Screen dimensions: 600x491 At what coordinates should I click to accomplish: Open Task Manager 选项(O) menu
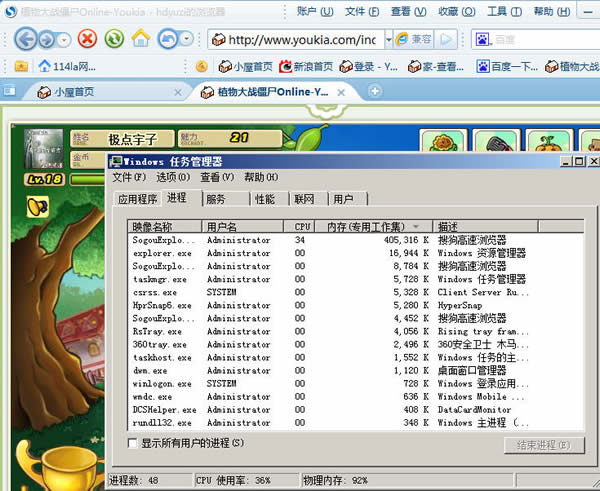coord(173,177)
